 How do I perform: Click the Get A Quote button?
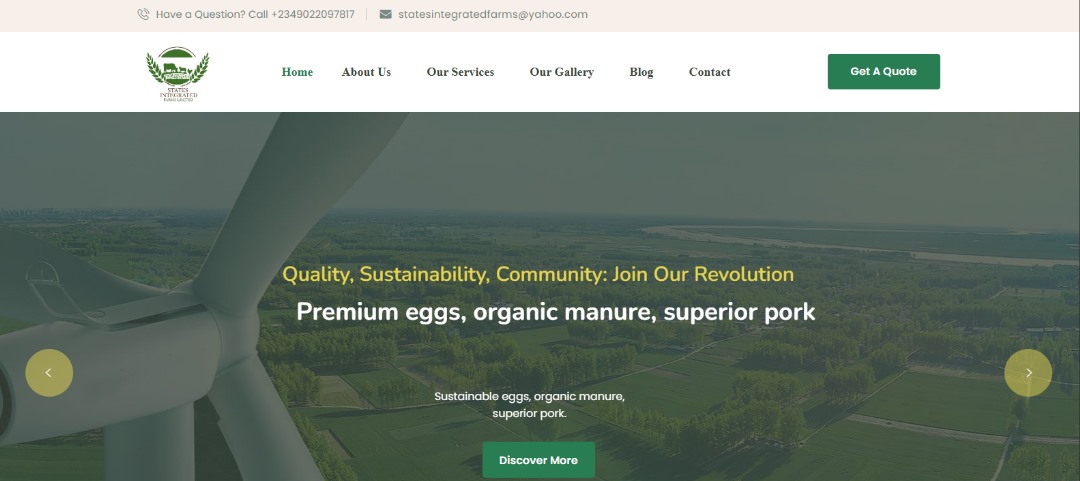pos(884,72)
